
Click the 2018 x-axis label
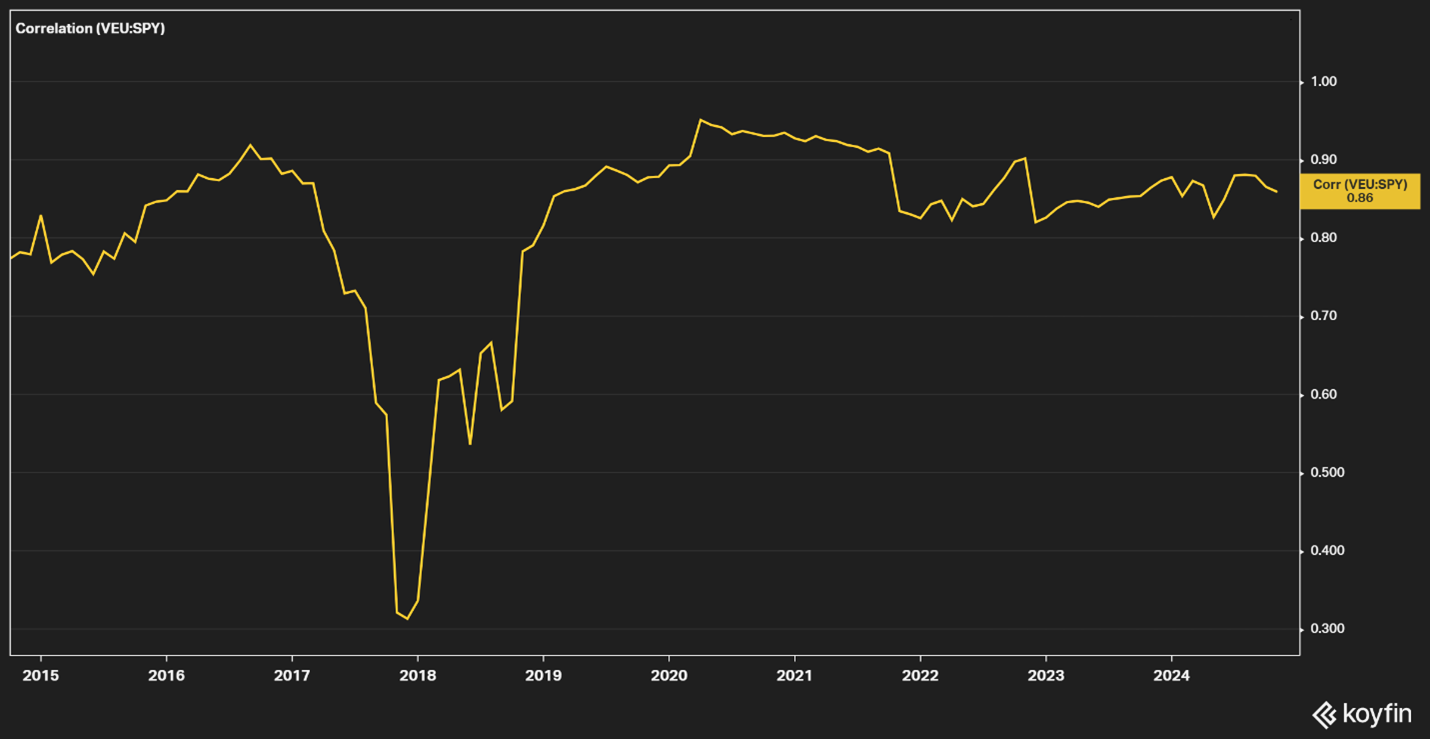(418, 675)
